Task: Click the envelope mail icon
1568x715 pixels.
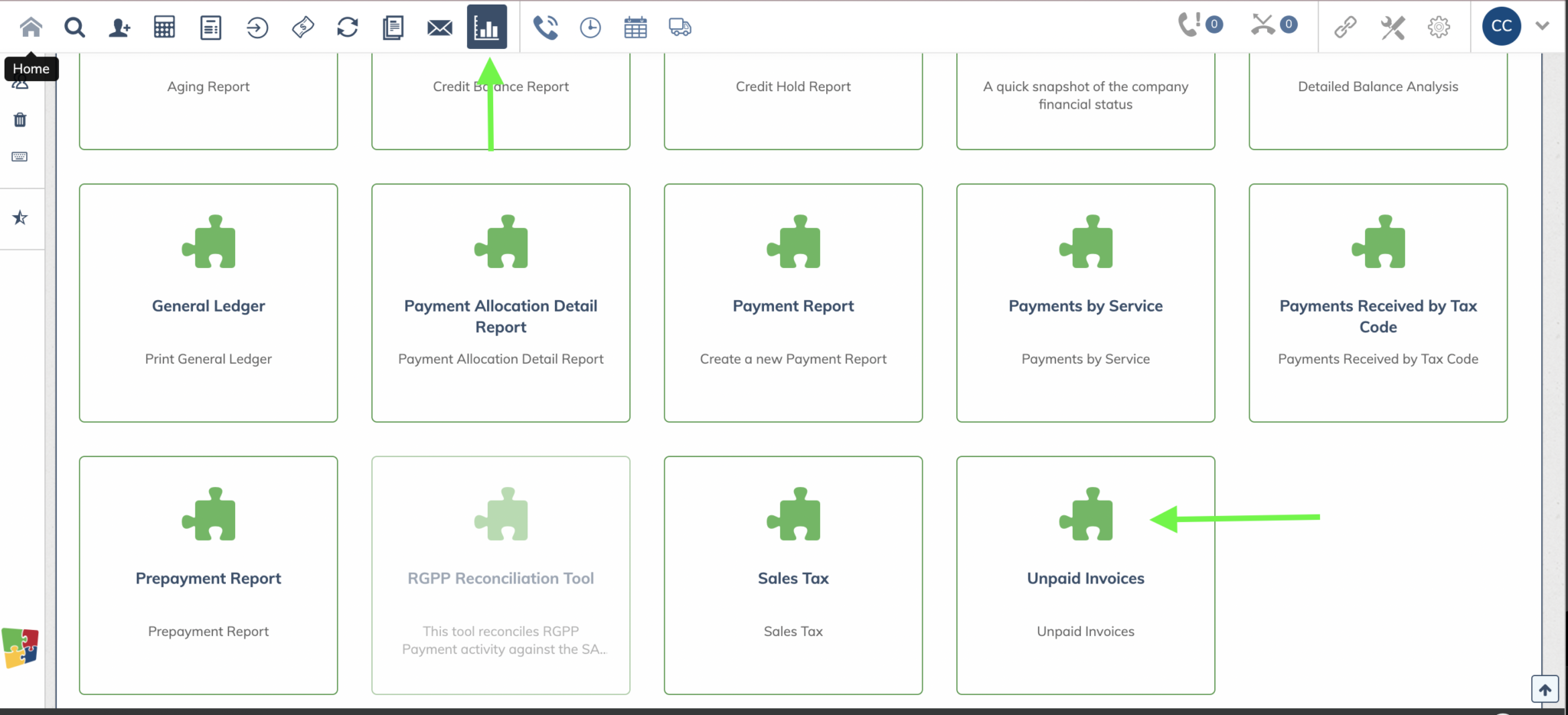Action: pos(439,28)
